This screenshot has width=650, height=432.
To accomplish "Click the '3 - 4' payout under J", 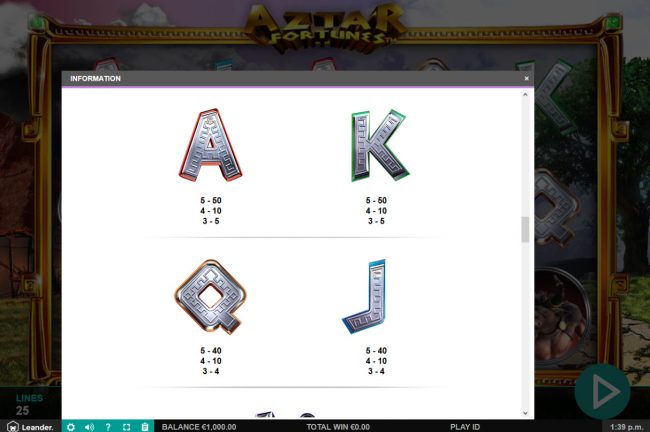I will (376, 371).
